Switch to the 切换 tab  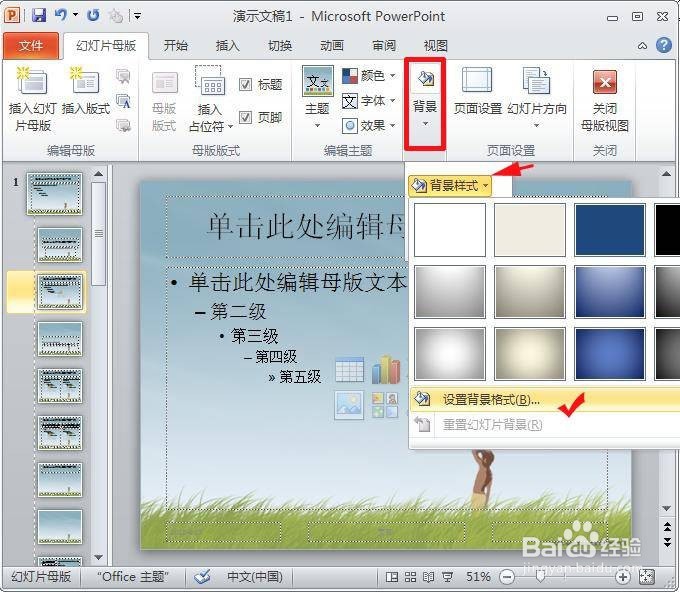point(280,46)
